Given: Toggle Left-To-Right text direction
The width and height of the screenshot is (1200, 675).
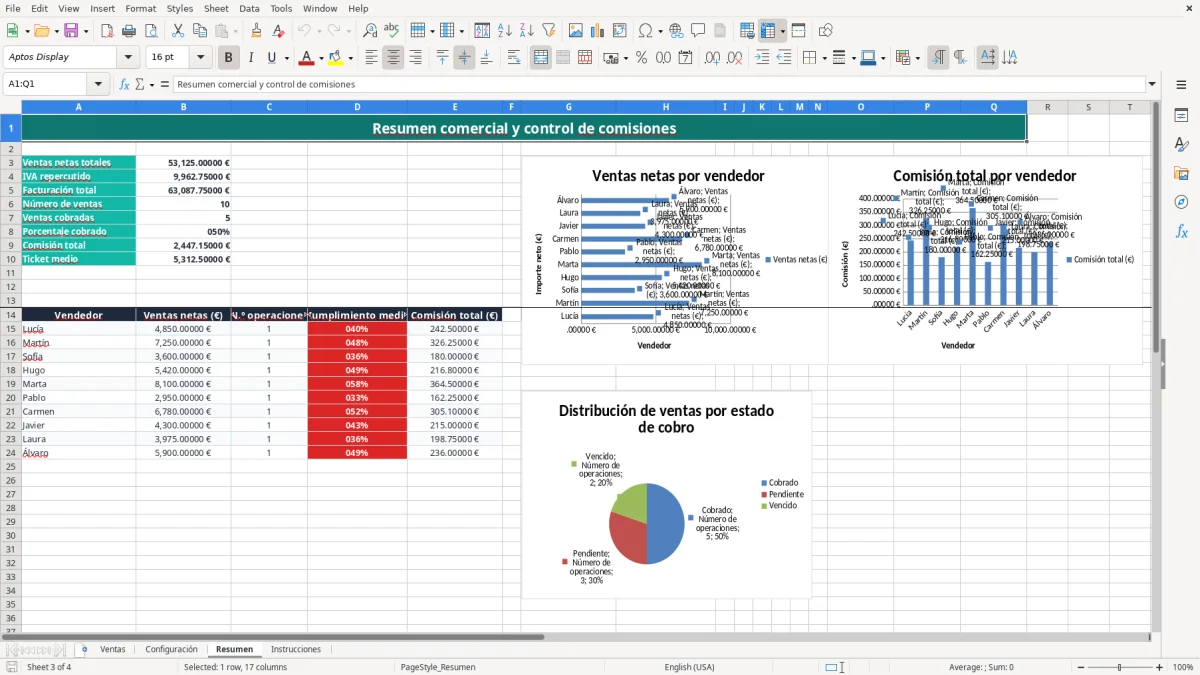Looking at the screenshot, I should click(938, 58).
